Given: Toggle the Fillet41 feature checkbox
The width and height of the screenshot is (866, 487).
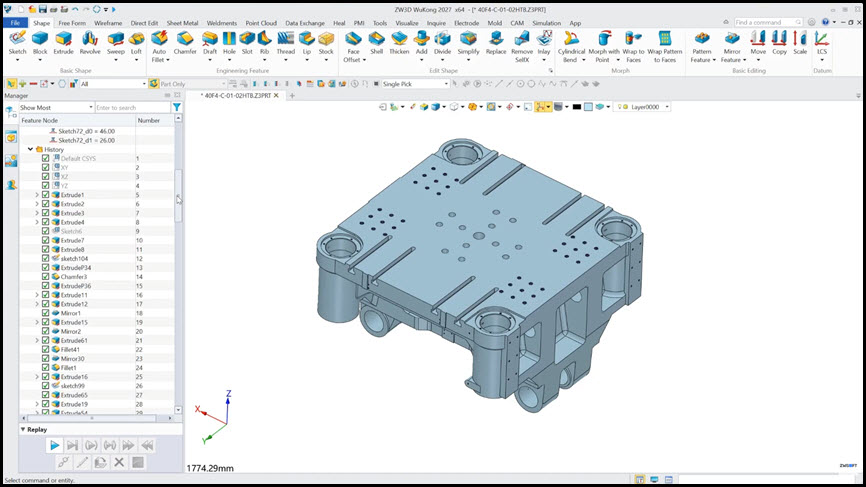Looking at the screenshot, I should [x=45, y=350].
